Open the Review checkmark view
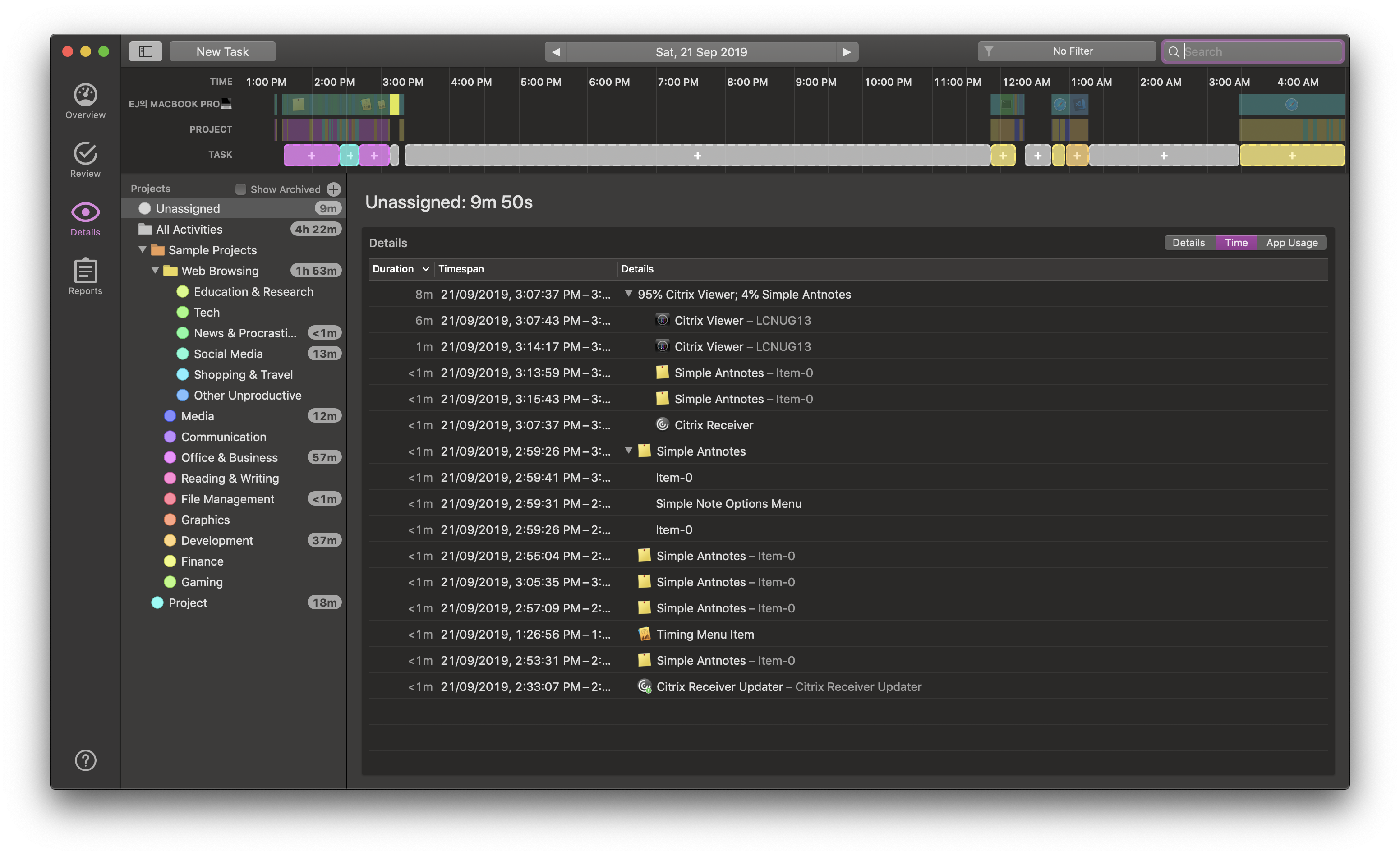This screenshot has width=1400, height=856. (85, 160)
